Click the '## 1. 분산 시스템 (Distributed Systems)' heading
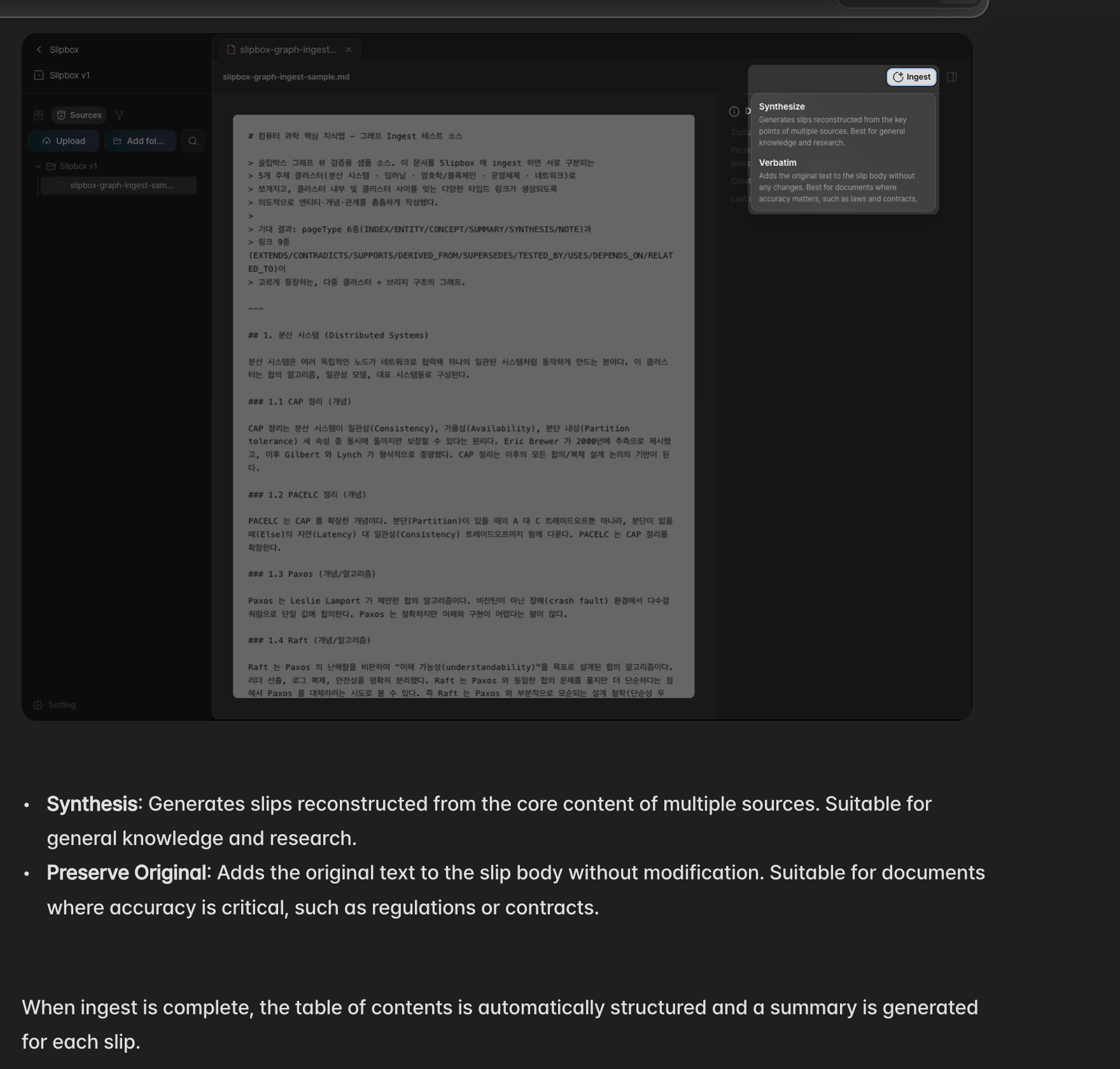The height and width of the screenshot is (1069, 1120). coord(338,335)
